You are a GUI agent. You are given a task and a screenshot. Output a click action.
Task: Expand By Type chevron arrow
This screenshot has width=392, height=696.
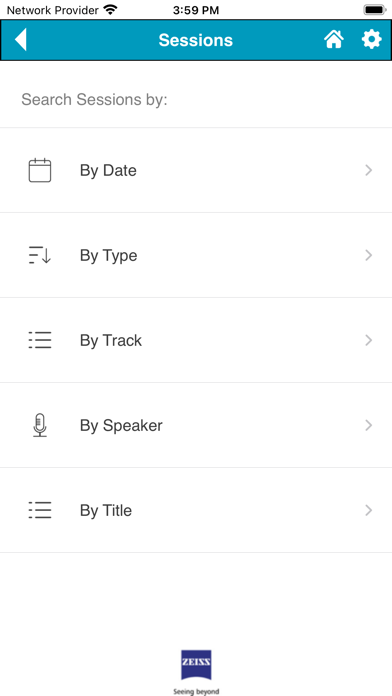(x=368, y=255)
